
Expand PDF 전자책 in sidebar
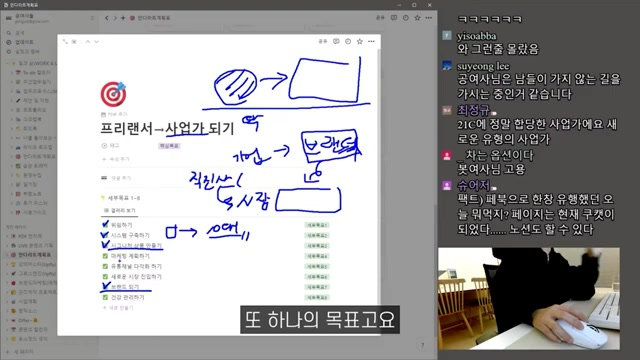coord(7,236)
